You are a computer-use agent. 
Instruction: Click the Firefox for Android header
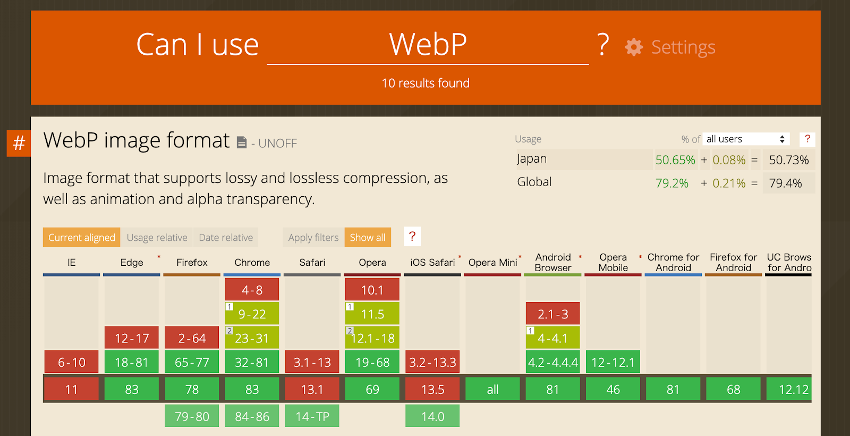coord(733,263)
